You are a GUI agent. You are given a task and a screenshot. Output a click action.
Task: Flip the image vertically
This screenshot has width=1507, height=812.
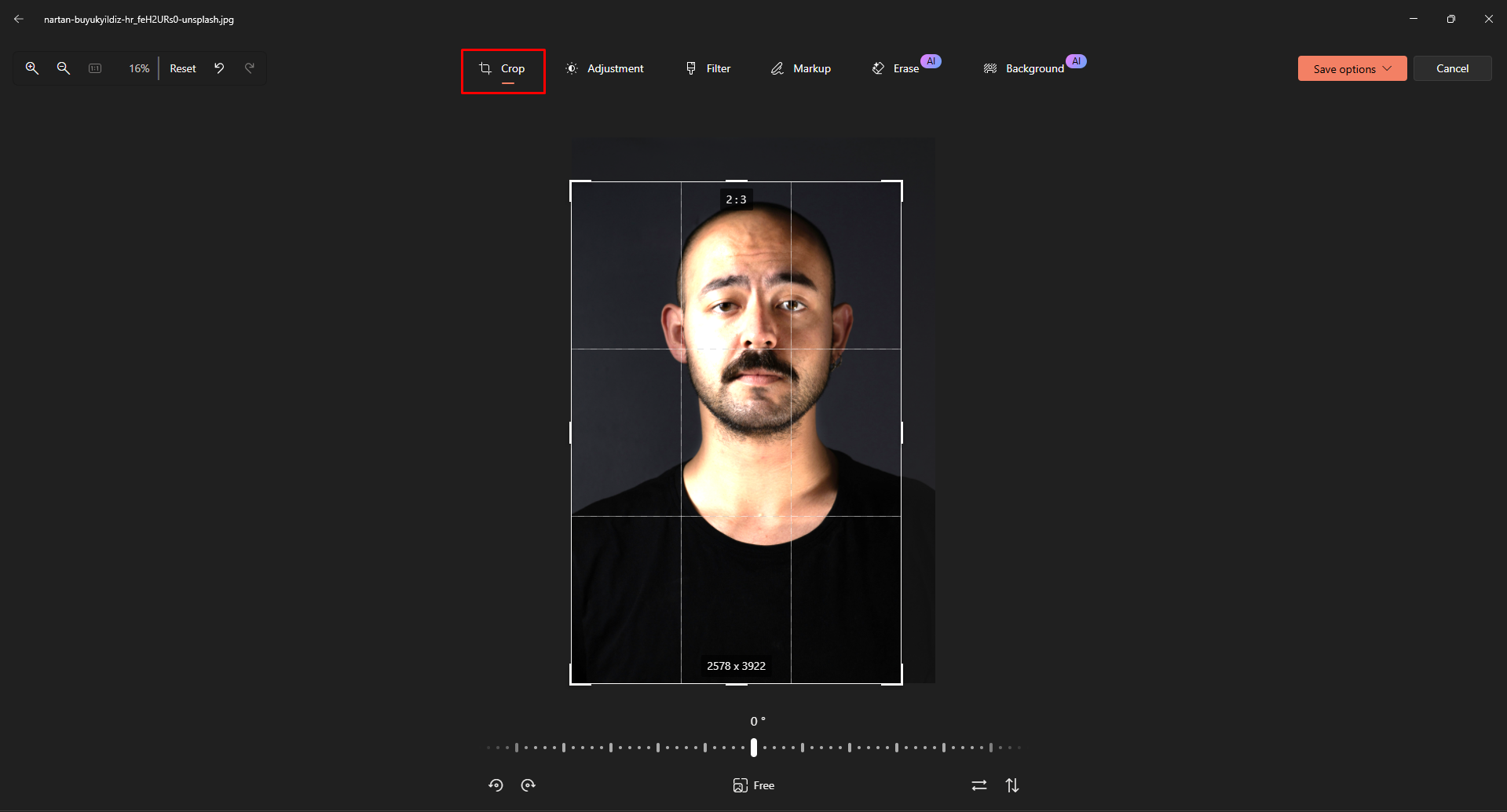click(x=1013, y=785)
